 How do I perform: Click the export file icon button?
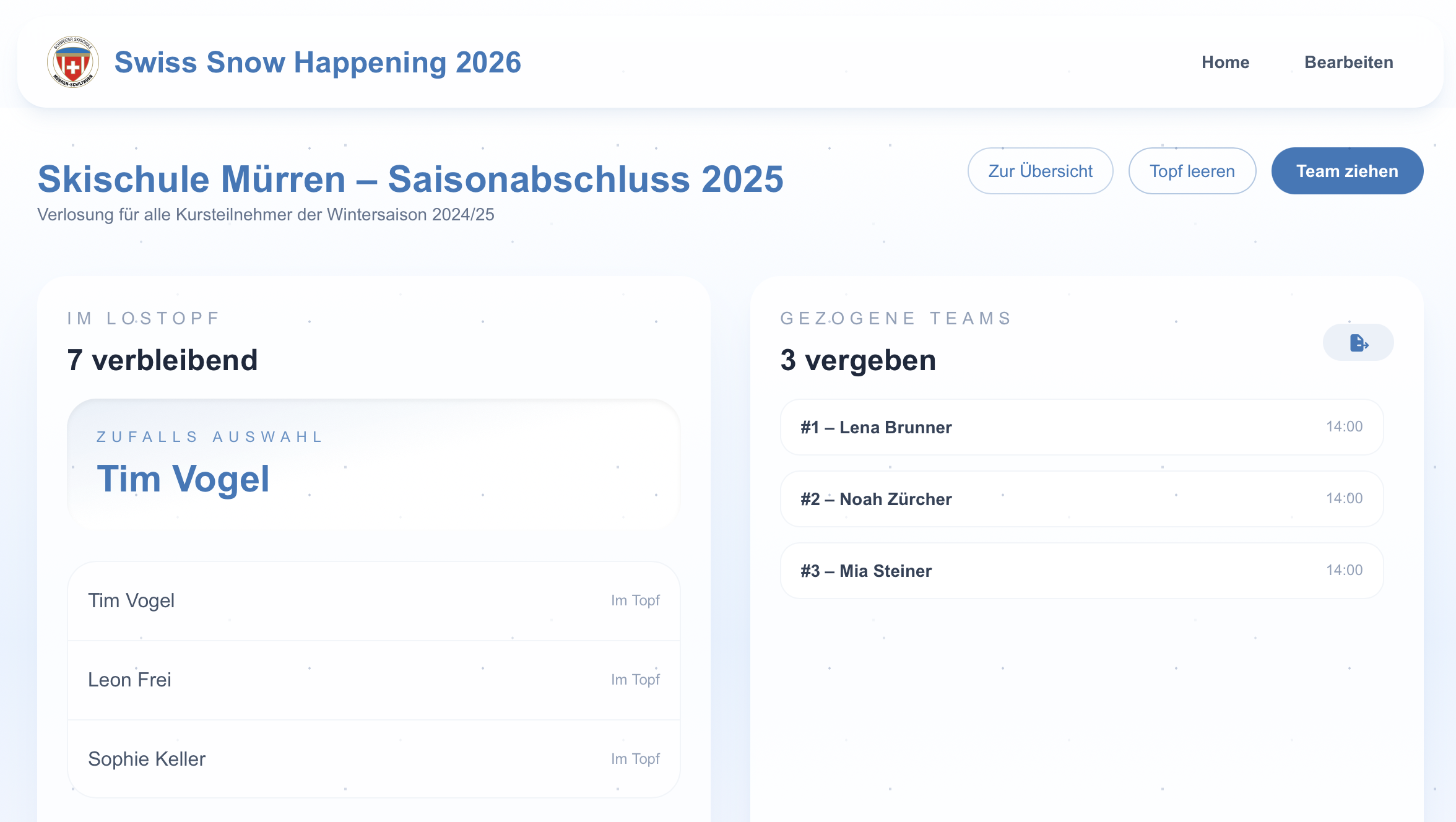pyautogui.click(x=1358, y=342)
